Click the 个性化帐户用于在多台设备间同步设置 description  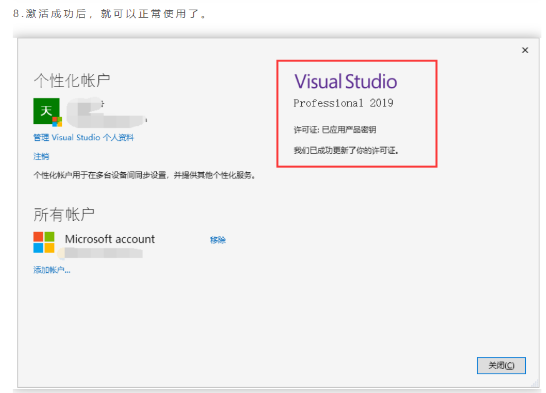click(145, 175)
